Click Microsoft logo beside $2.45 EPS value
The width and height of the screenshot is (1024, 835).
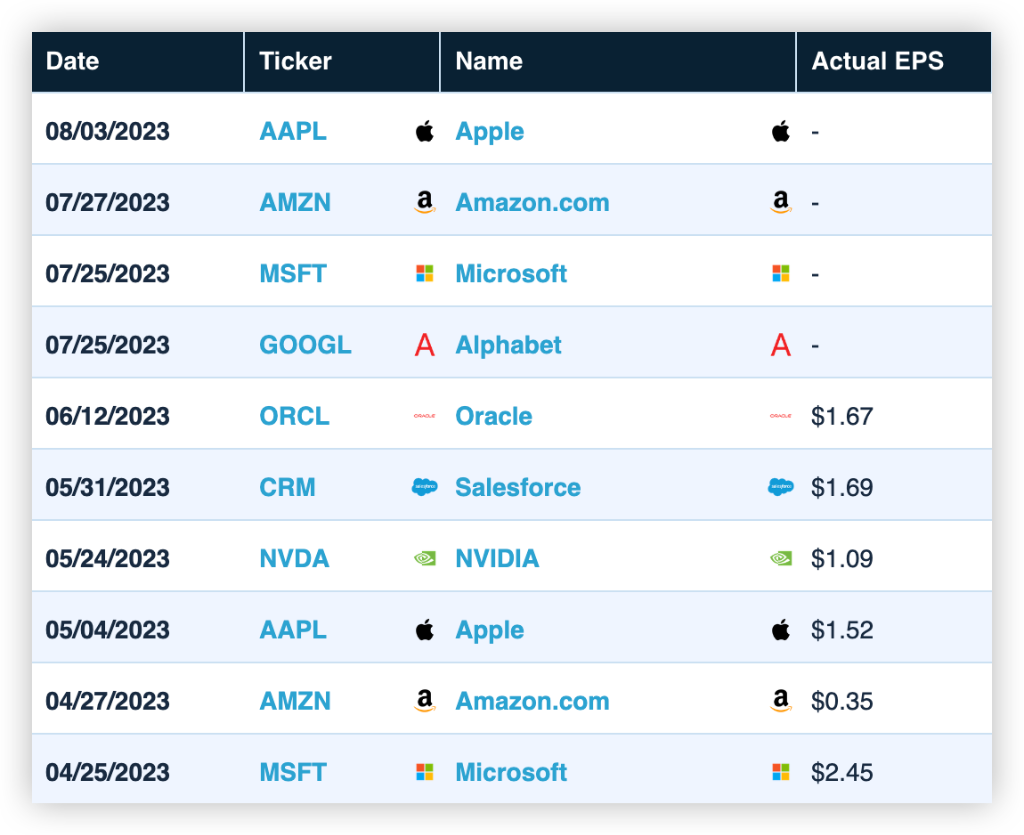(x=781, y=772)
